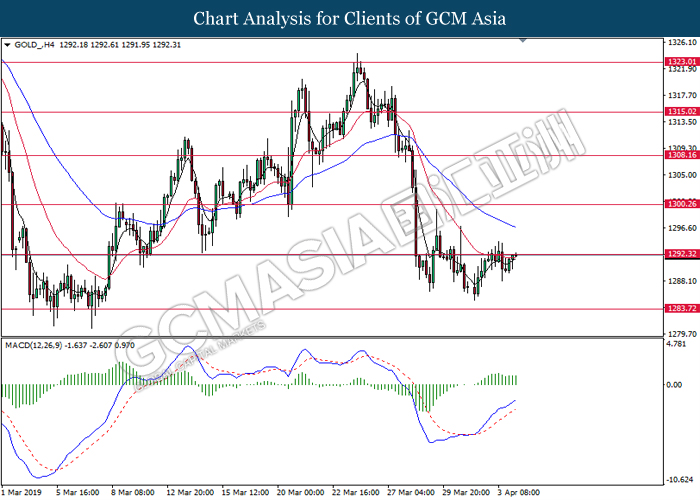Click the 1292.32 current price label

681,254
